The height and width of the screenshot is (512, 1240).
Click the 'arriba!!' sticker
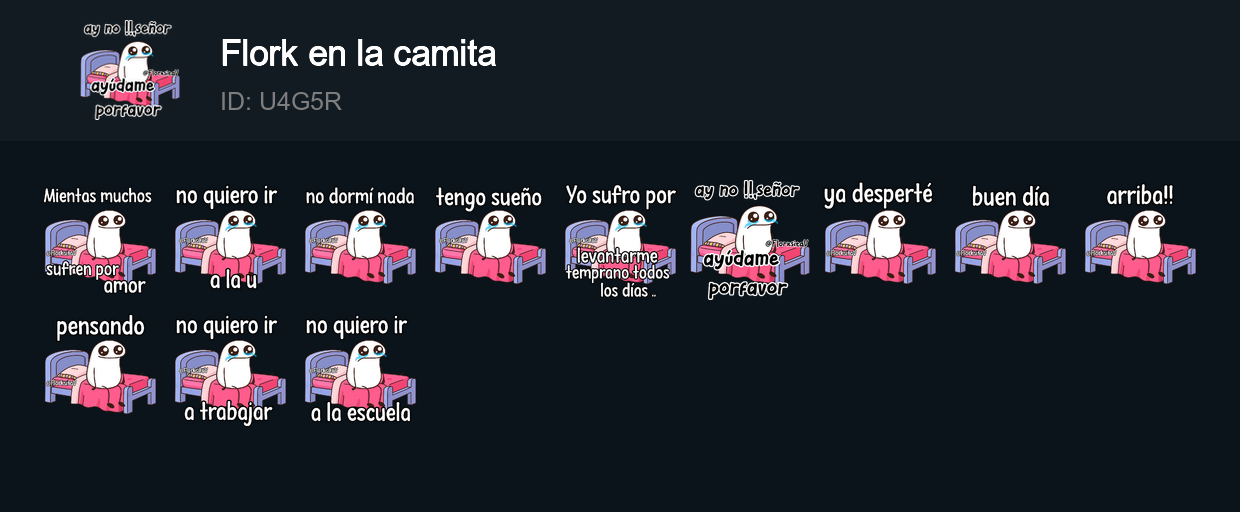[1140, 234]
